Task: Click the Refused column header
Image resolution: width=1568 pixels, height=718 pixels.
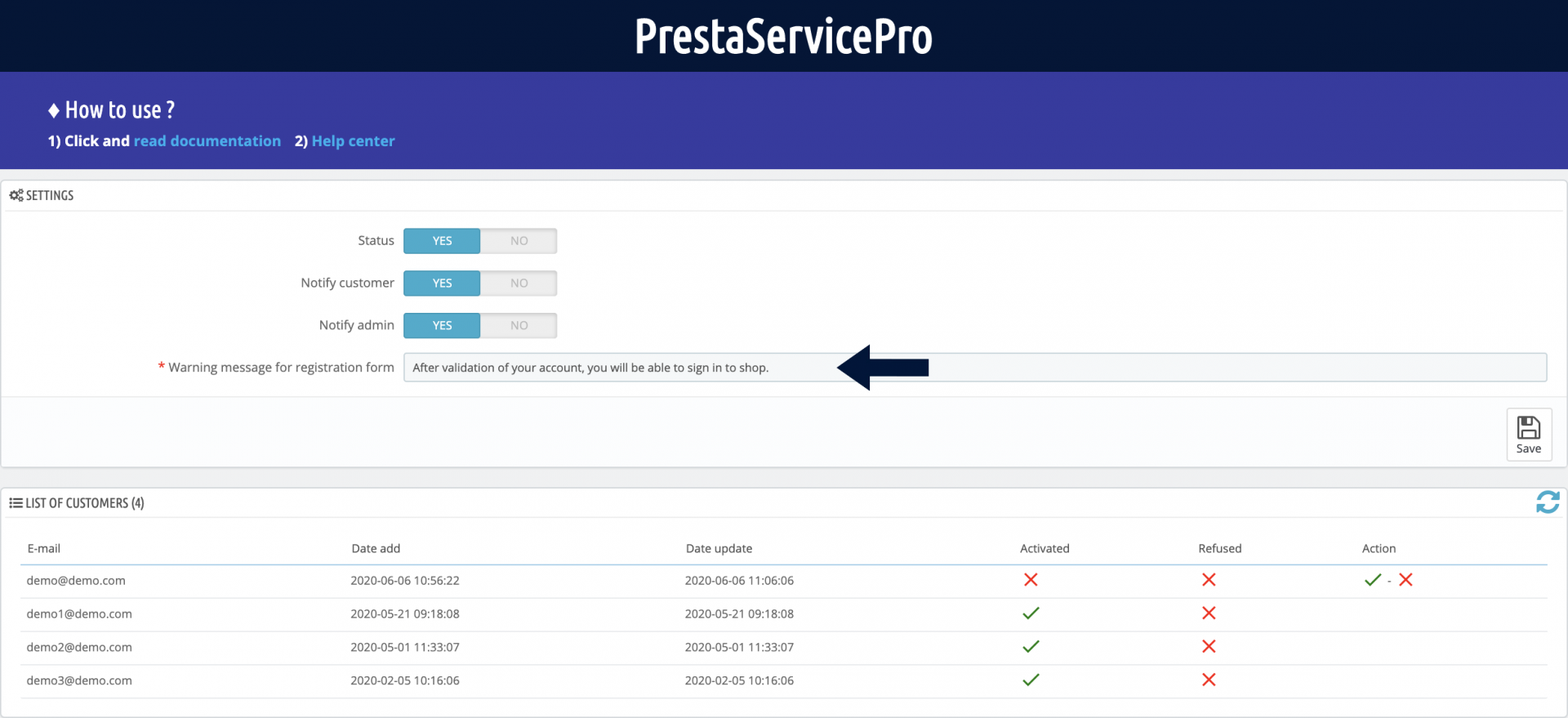Action: [x=1220, y=548]
